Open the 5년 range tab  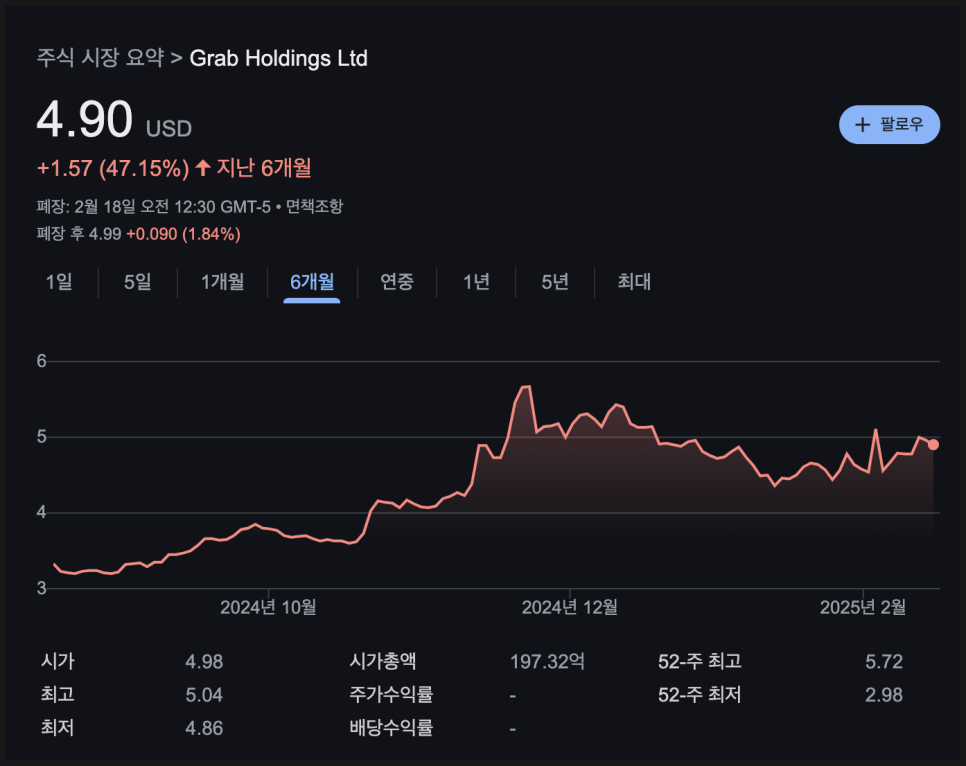click(x=554, y=282)
